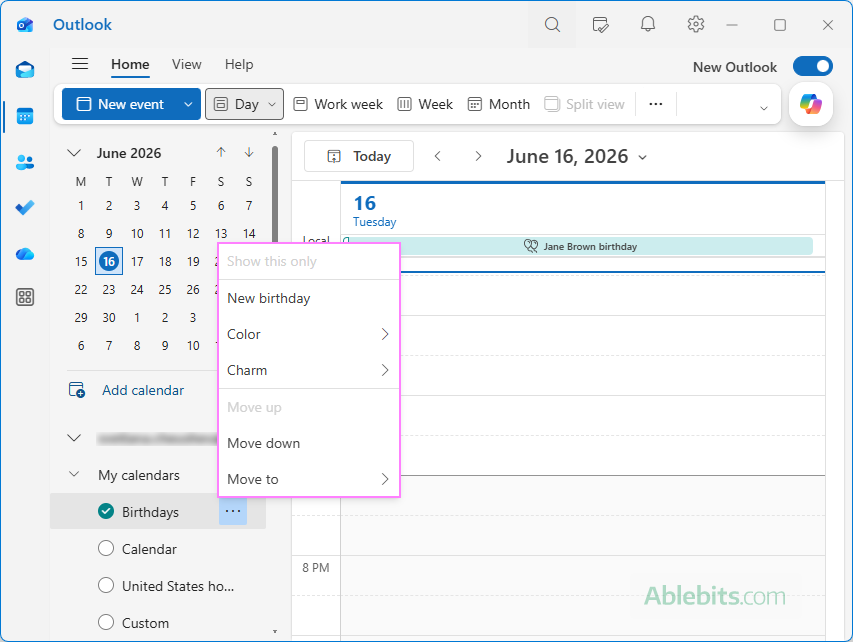This screenshot has height=642, width=853.
Task: Go to next day arrow
Action: click(x=478, y=157)
